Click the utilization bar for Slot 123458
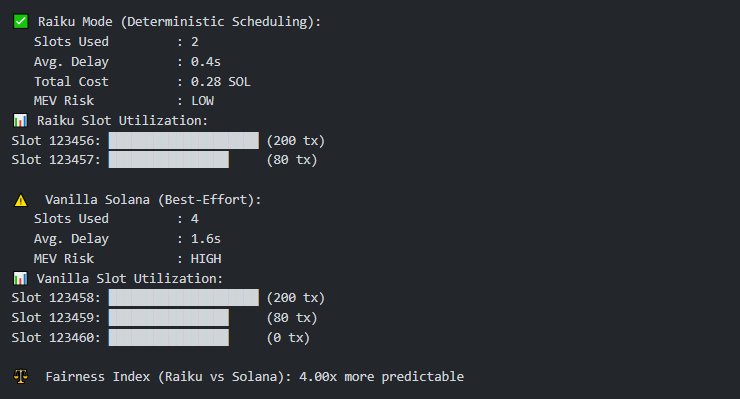The height and width of the screenshot is (399, 740). [184, 298]
